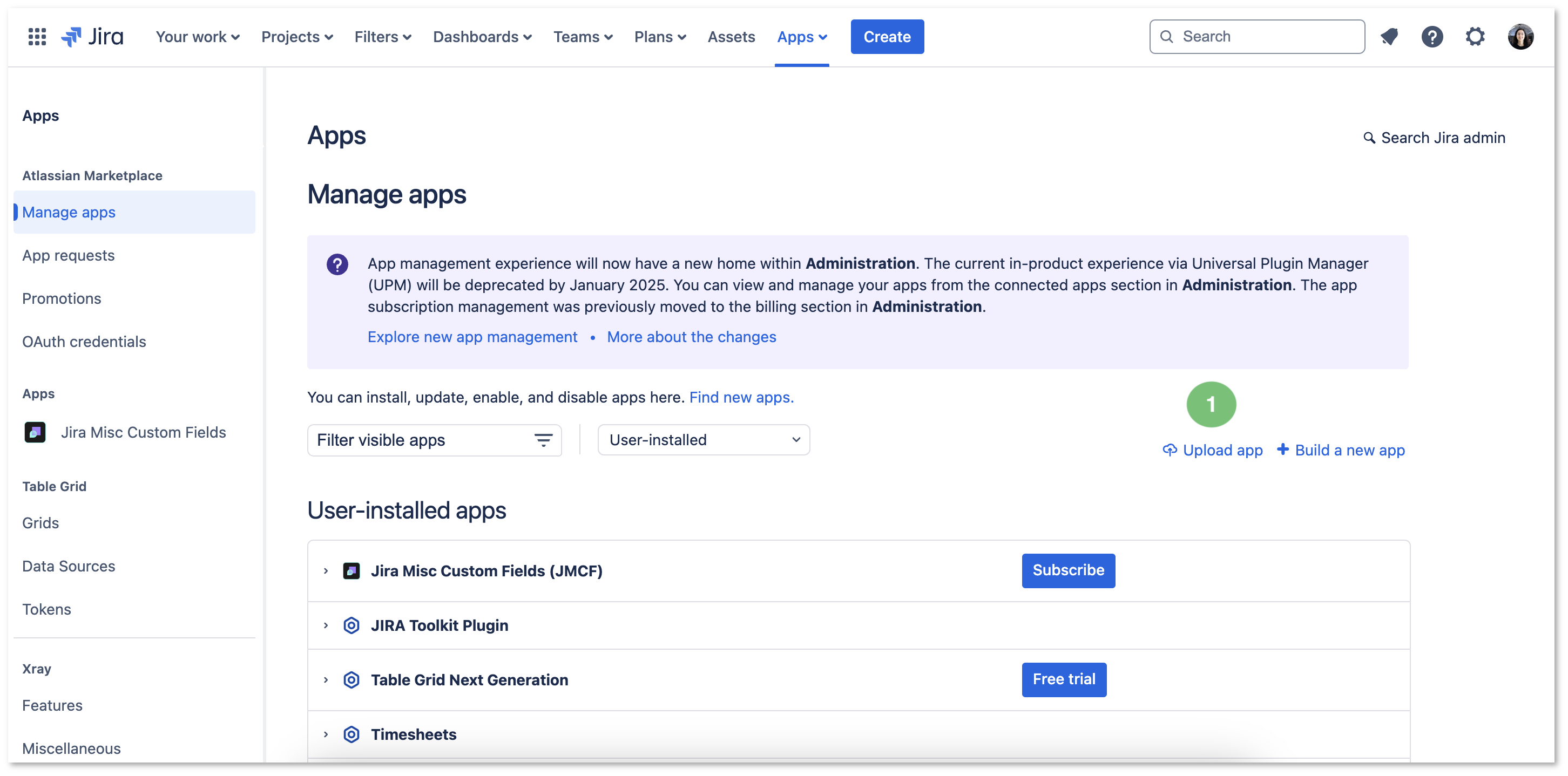Image resolution: width=1568 pixels, height=776 pixels.
Task: Click the Timesheets hexagon icon
Action: click(351, 734)
